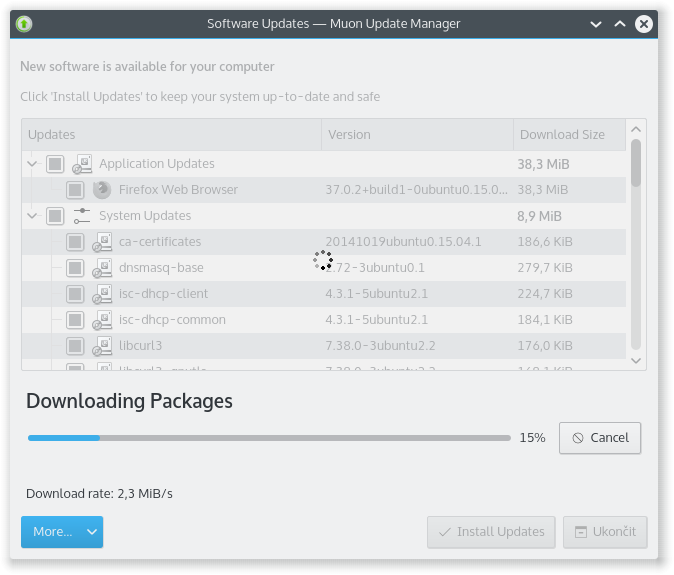The image size is (674, 575).
Task: Click the Application Updates label
Action: point(157,164)
